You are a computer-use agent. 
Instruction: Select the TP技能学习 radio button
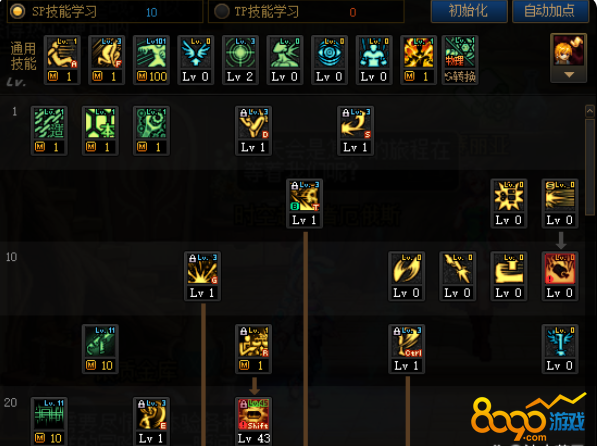[222, 11]
